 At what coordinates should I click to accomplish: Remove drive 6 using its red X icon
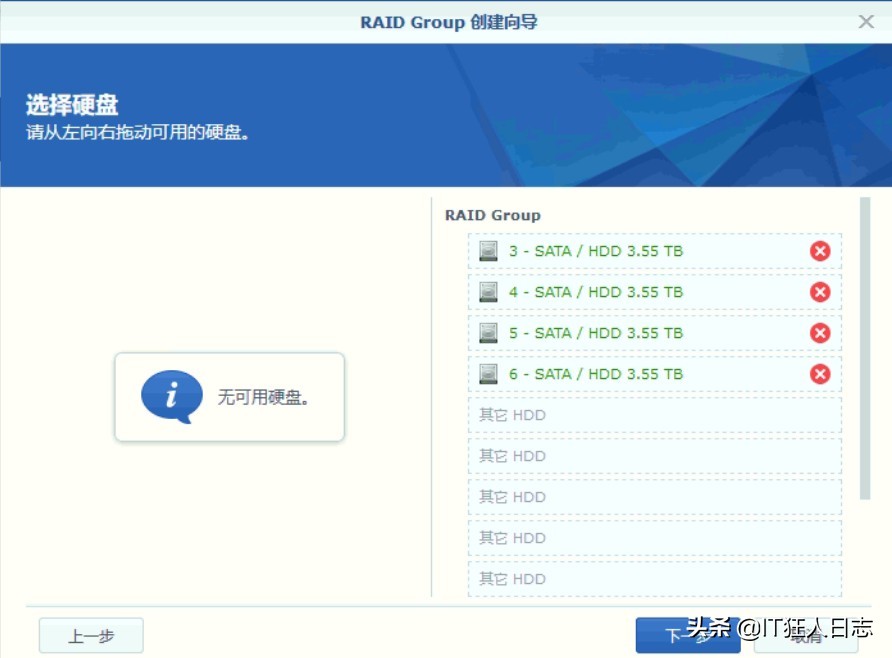[820, 374]
